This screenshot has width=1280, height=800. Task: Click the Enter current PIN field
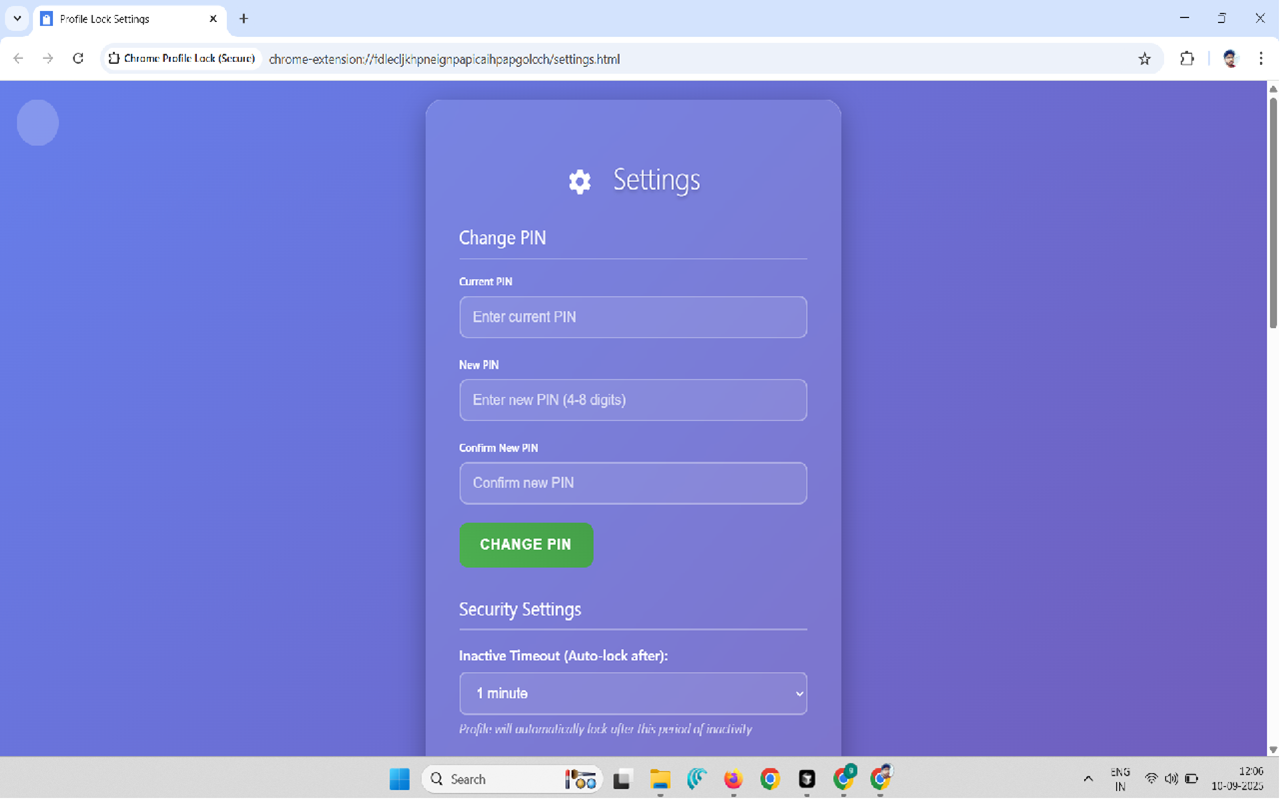click(x=633, y=316)
